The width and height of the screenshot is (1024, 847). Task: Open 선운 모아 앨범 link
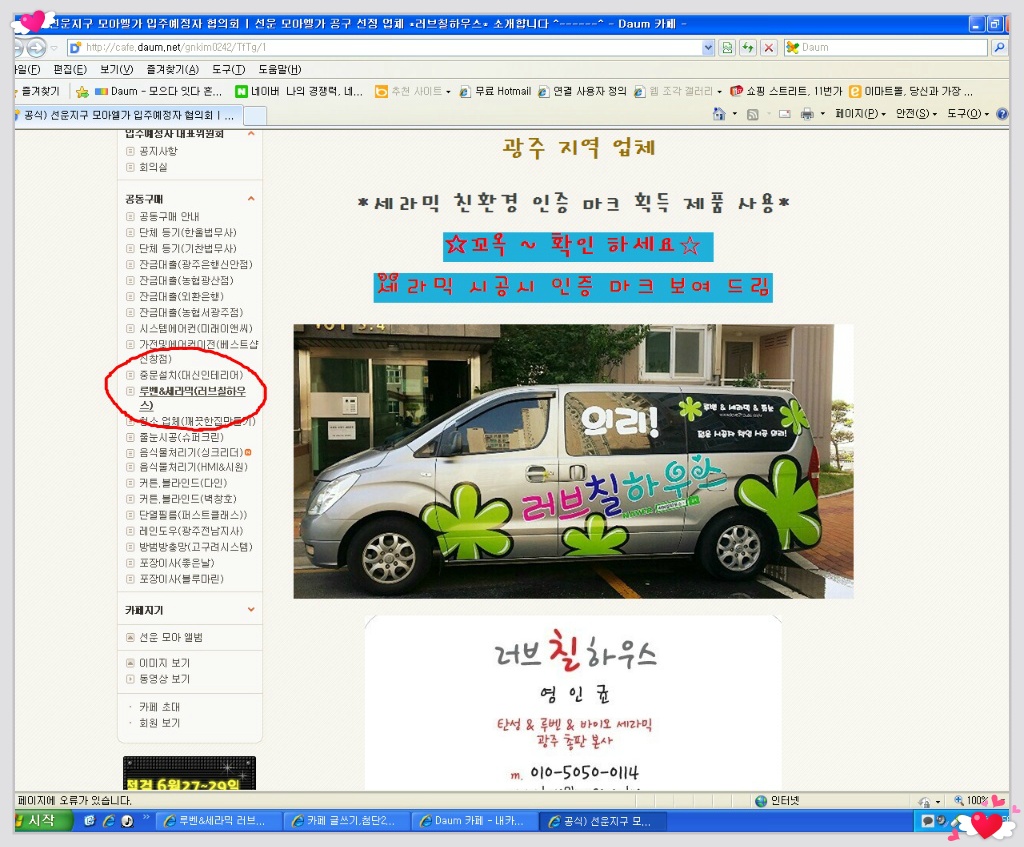click(x=170, y=637)
